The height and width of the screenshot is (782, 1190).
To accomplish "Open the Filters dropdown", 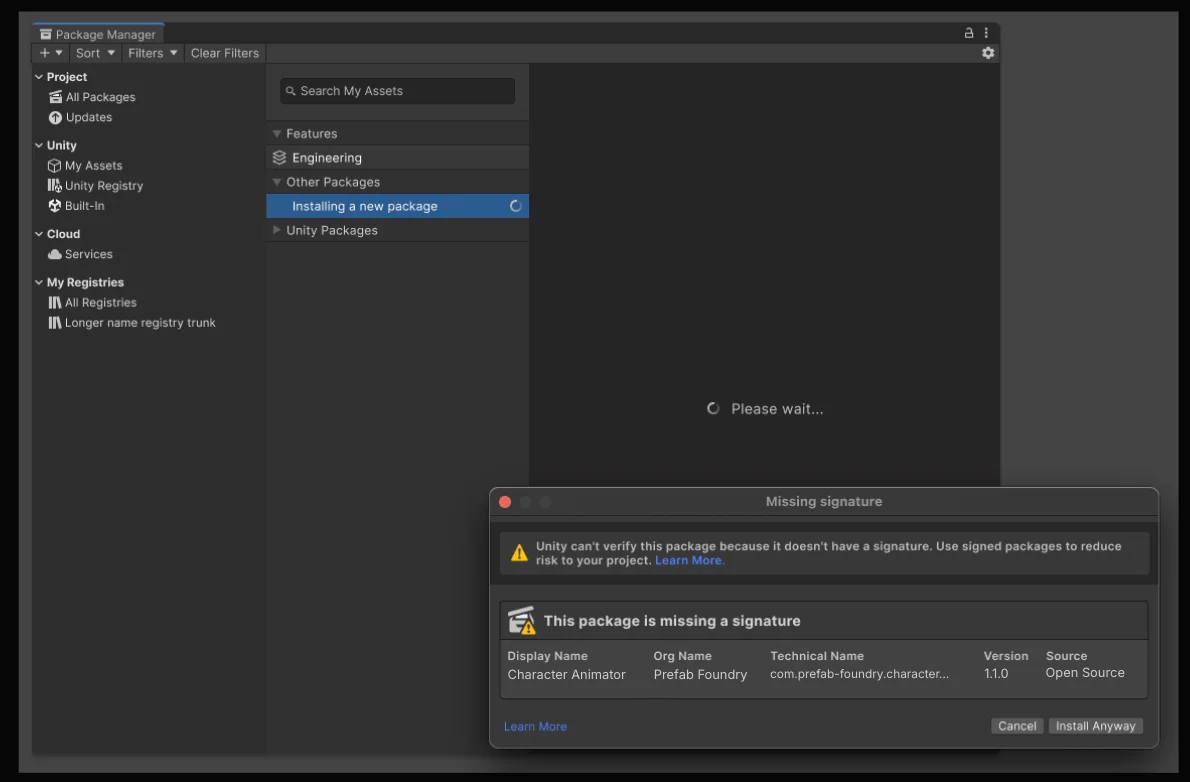I will click(152, 53).
